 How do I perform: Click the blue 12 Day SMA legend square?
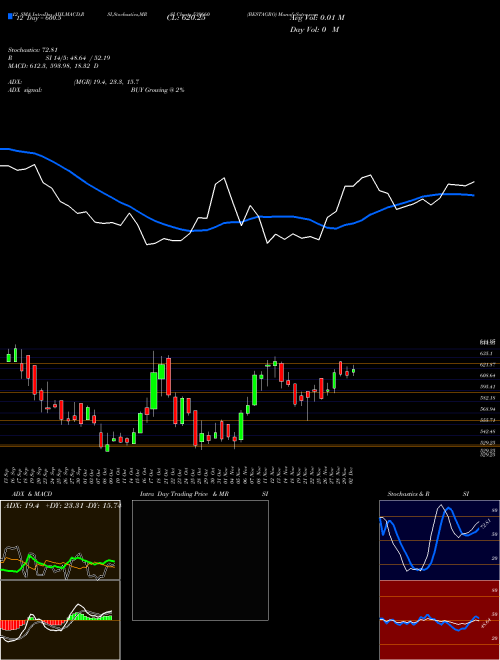point(10,16)
